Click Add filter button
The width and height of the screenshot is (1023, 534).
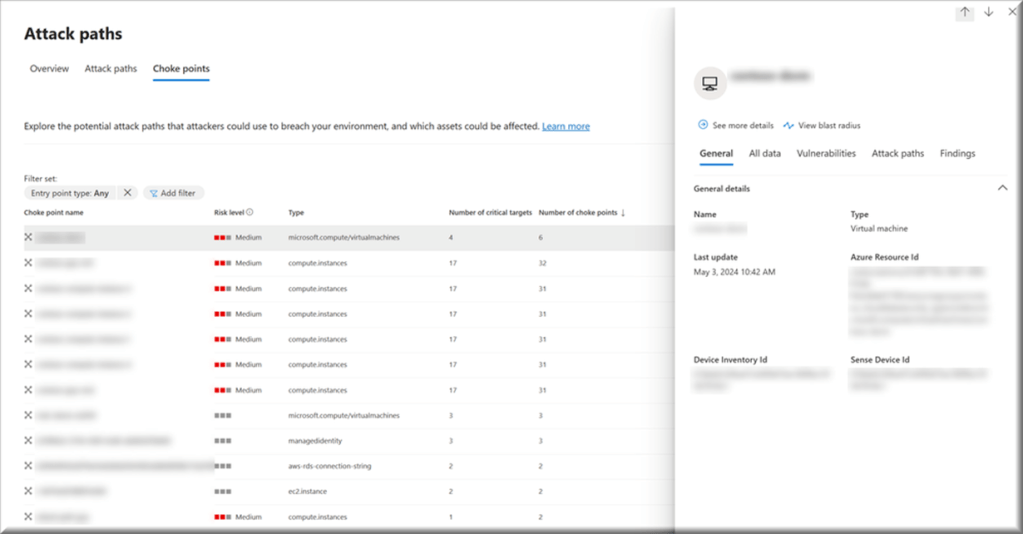click(x=172, y=193)
